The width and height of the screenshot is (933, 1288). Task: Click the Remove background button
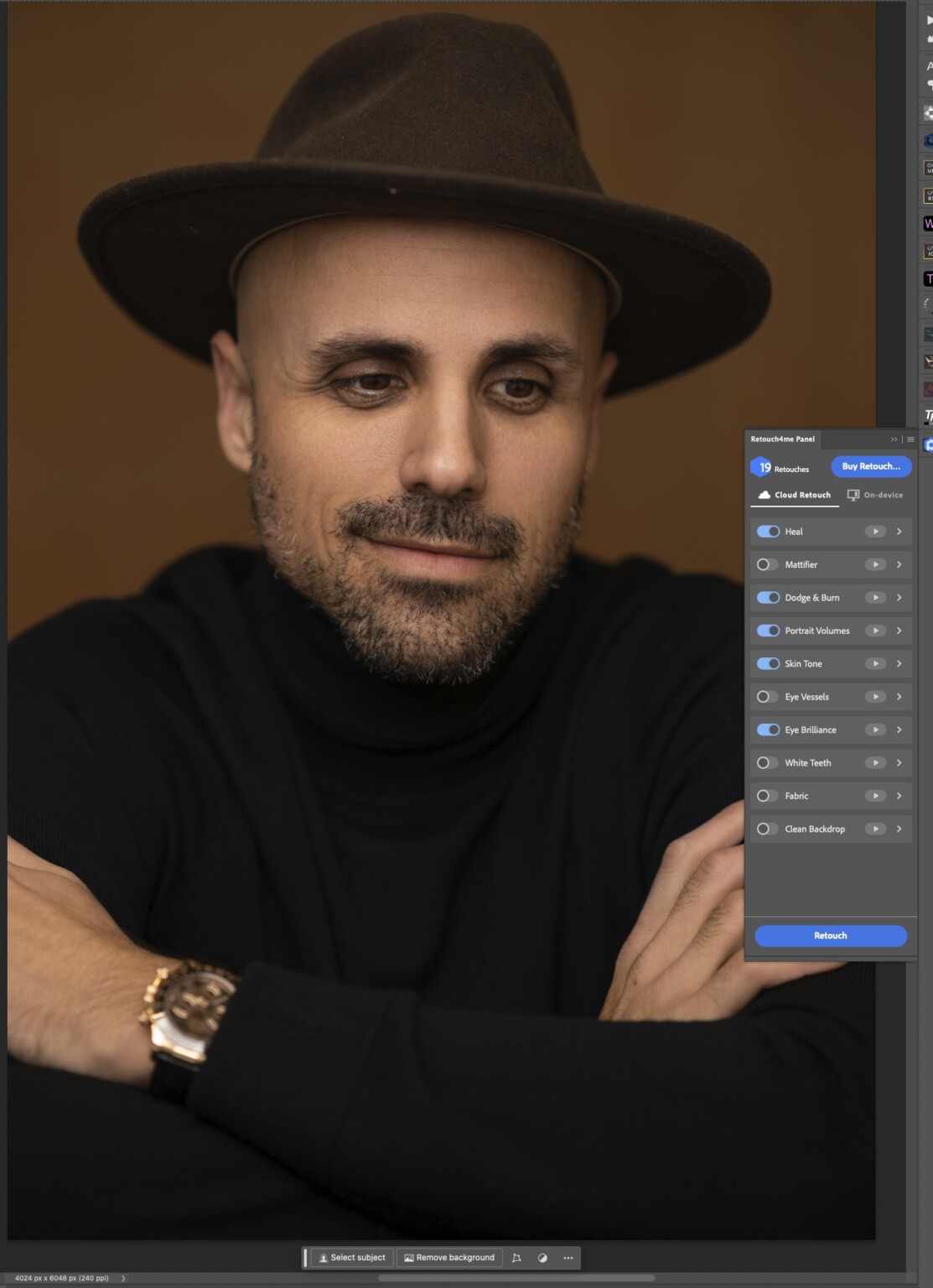pyautogui.click(x=449, y=1258)
